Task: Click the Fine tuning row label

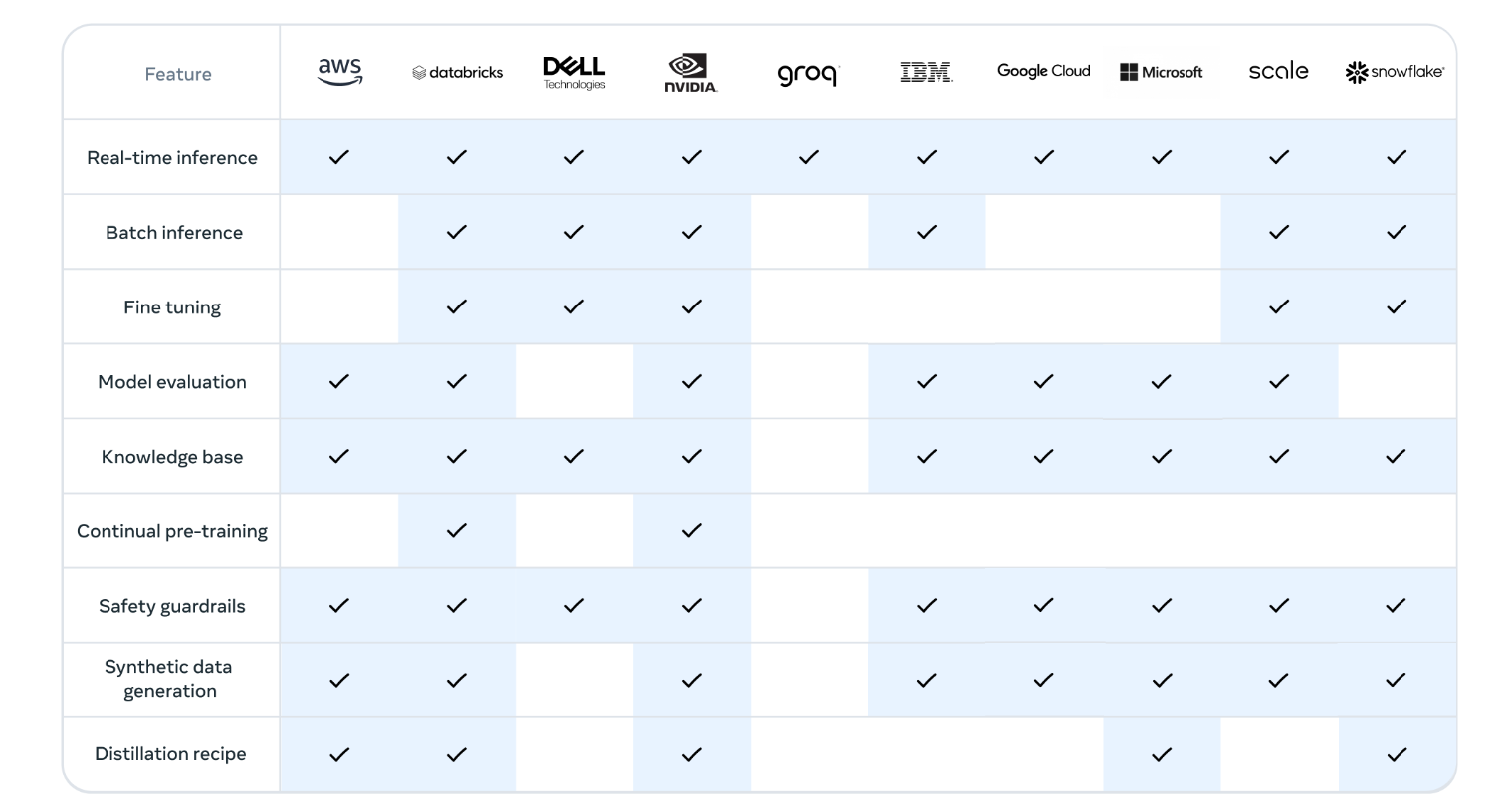Action: tap(172, 307)
